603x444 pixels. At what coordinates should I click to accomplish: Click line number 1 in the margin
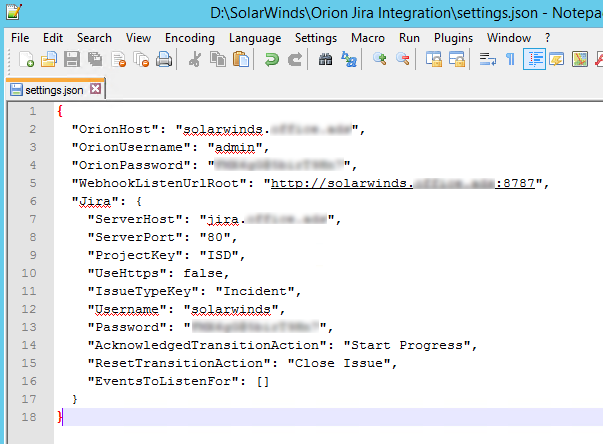pos(33,111)
